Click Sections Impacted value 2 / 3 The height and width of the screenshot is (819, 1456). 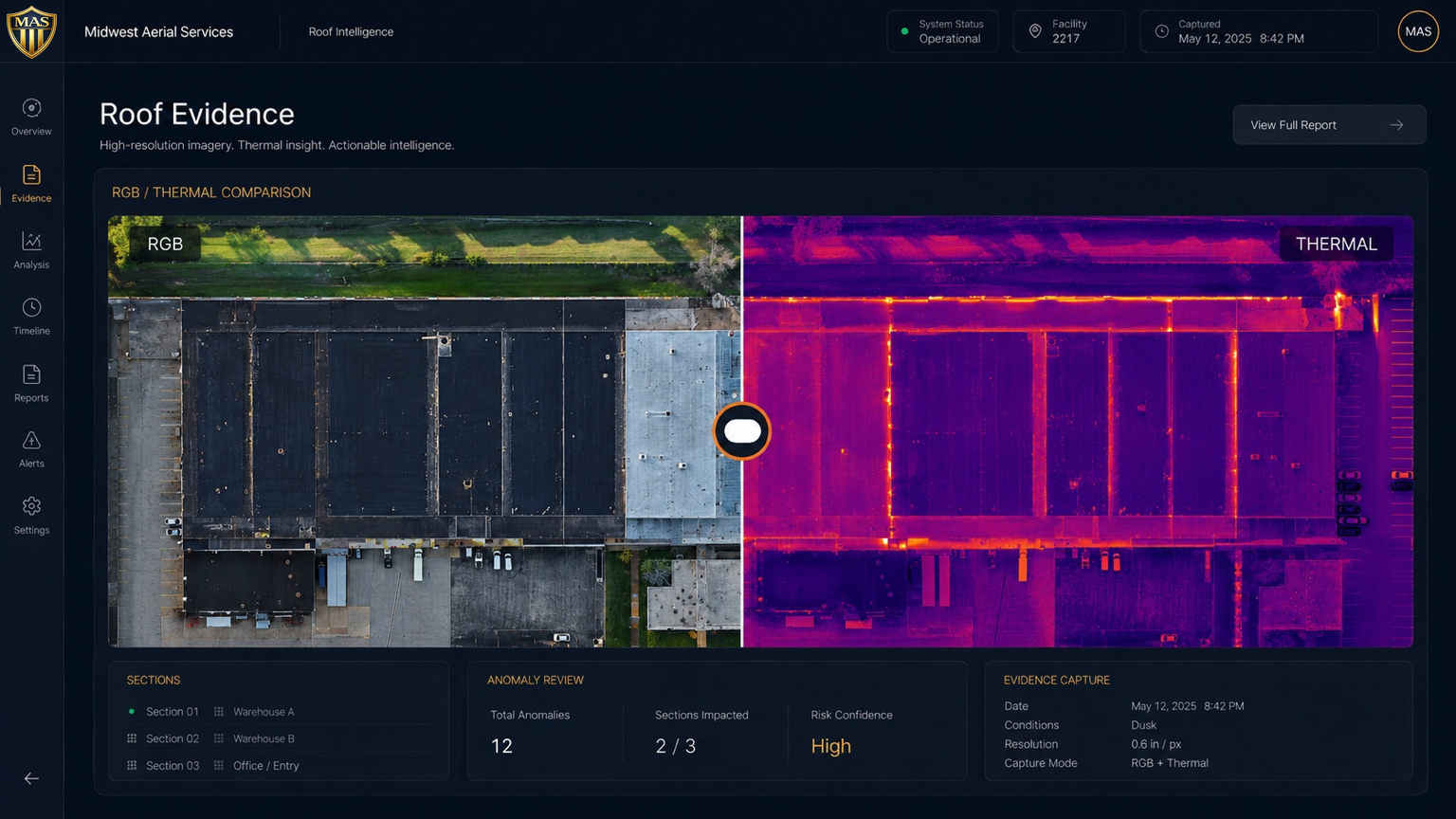click(676, 746)
